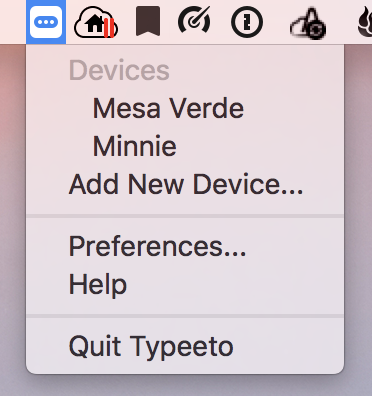The image size is (372, 396).
Task: Click the three dots inside Typeeto icon
Action: click(46, 22)
